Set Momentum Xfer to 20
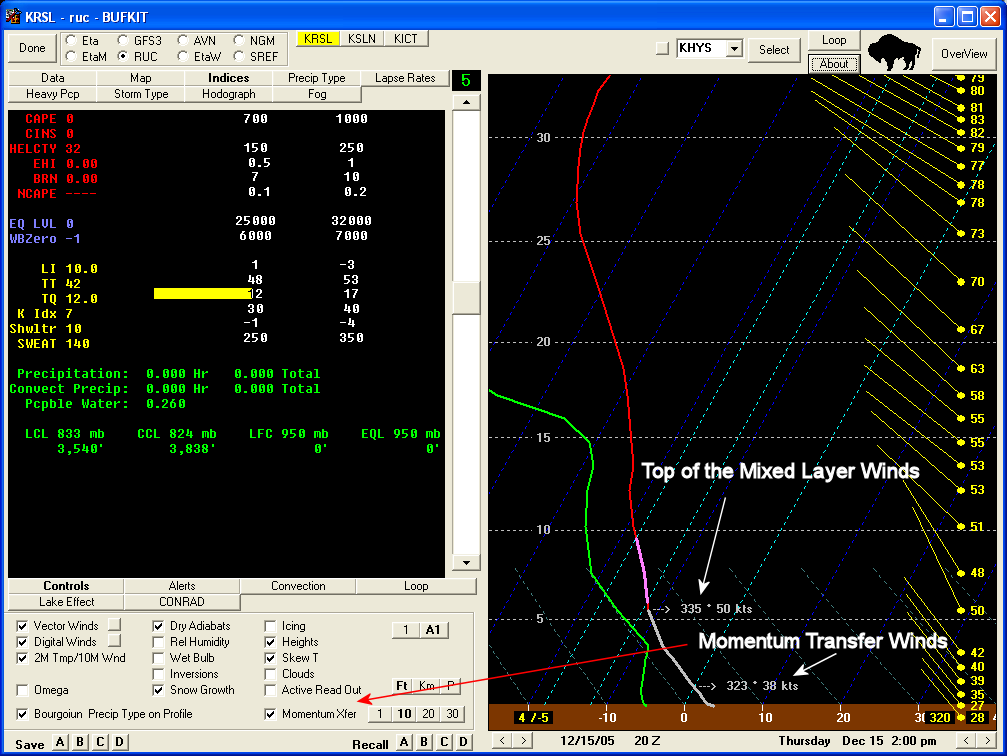The width and height of the screenshot is (1007, 756). click(x=428, y=714)
